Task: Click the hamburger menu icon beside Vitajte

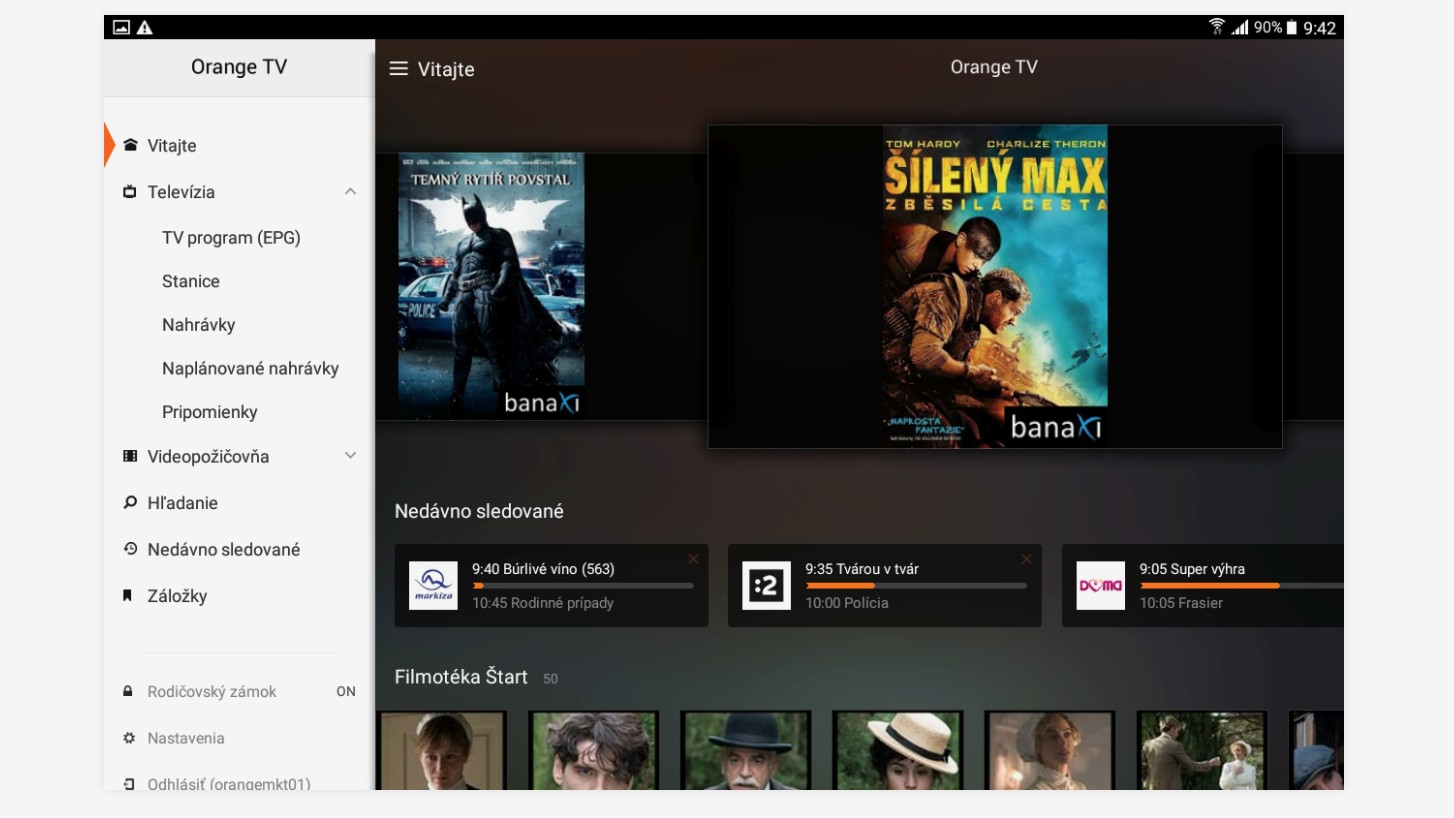Action: [x=398, y=69]
